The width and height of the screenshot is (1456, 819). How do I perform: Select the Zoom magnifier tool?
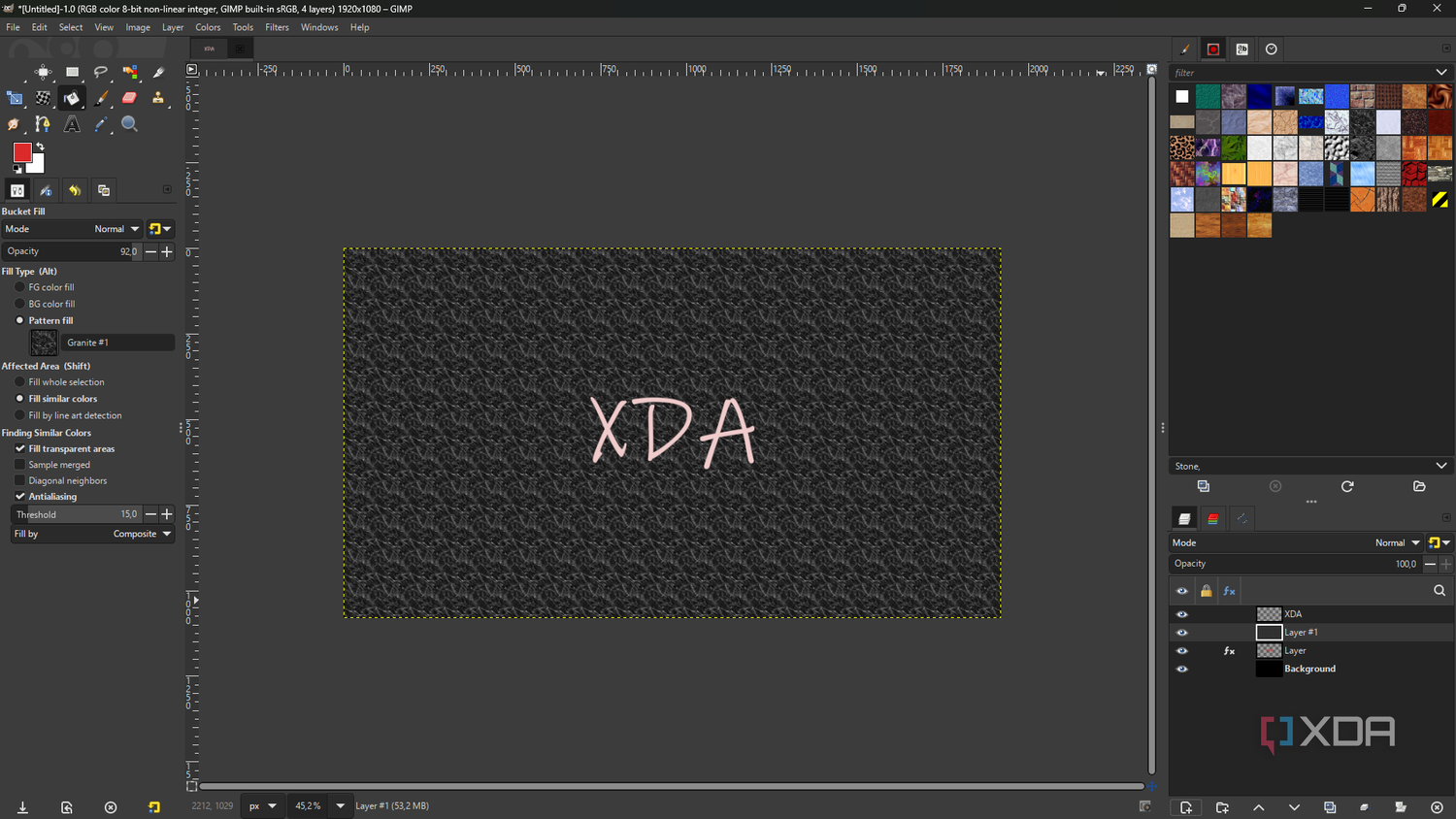click(129, 124)
